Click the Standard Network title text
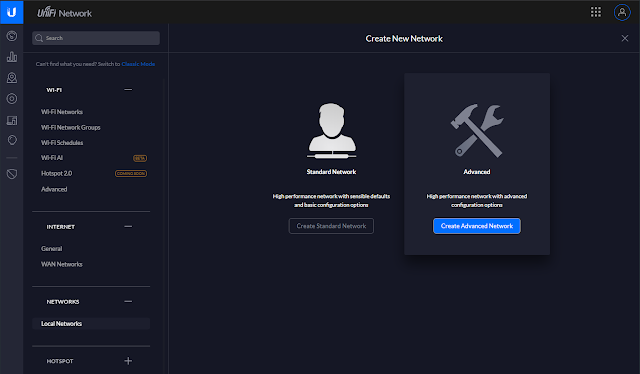Image resolution: width=640 pixels, height=374 pixels. coord(331,172)
